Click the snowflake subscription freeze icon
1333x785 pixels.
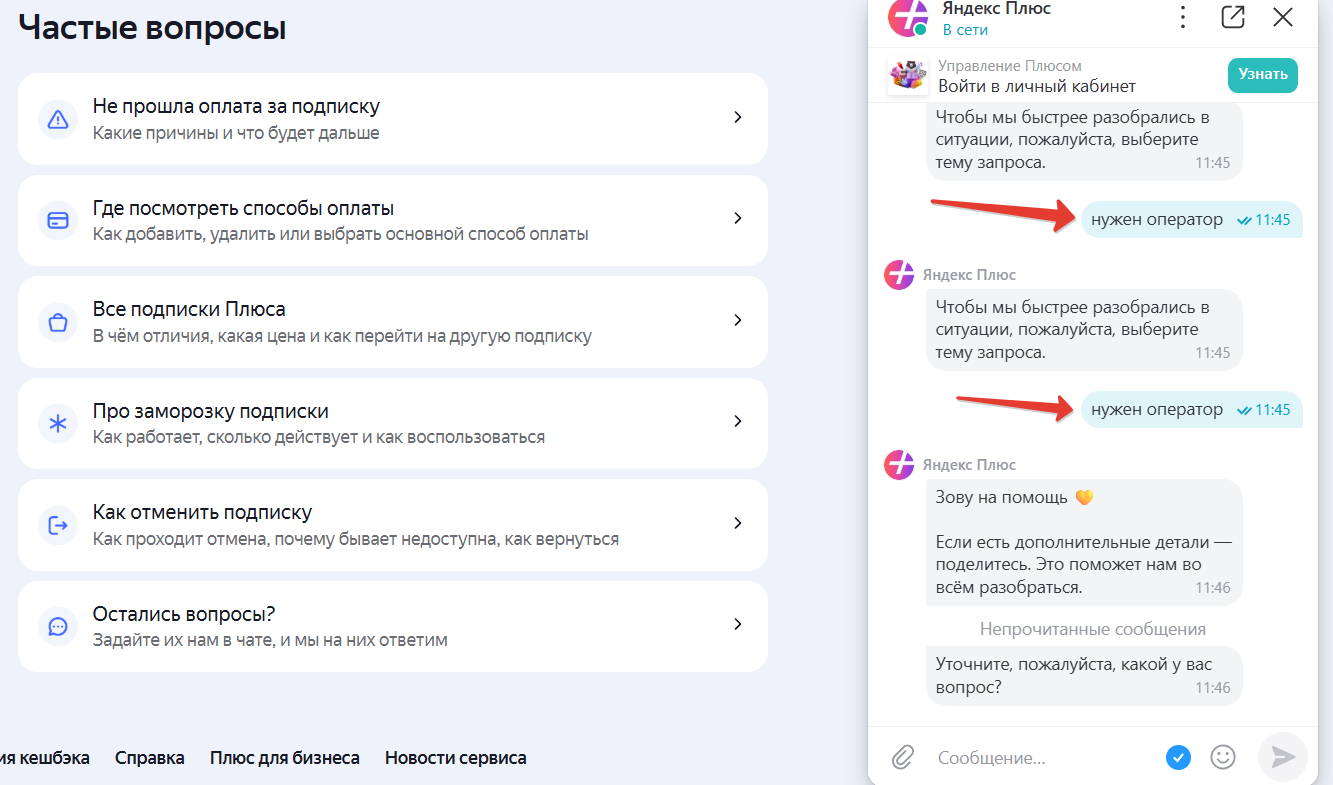tap(58, 423)
